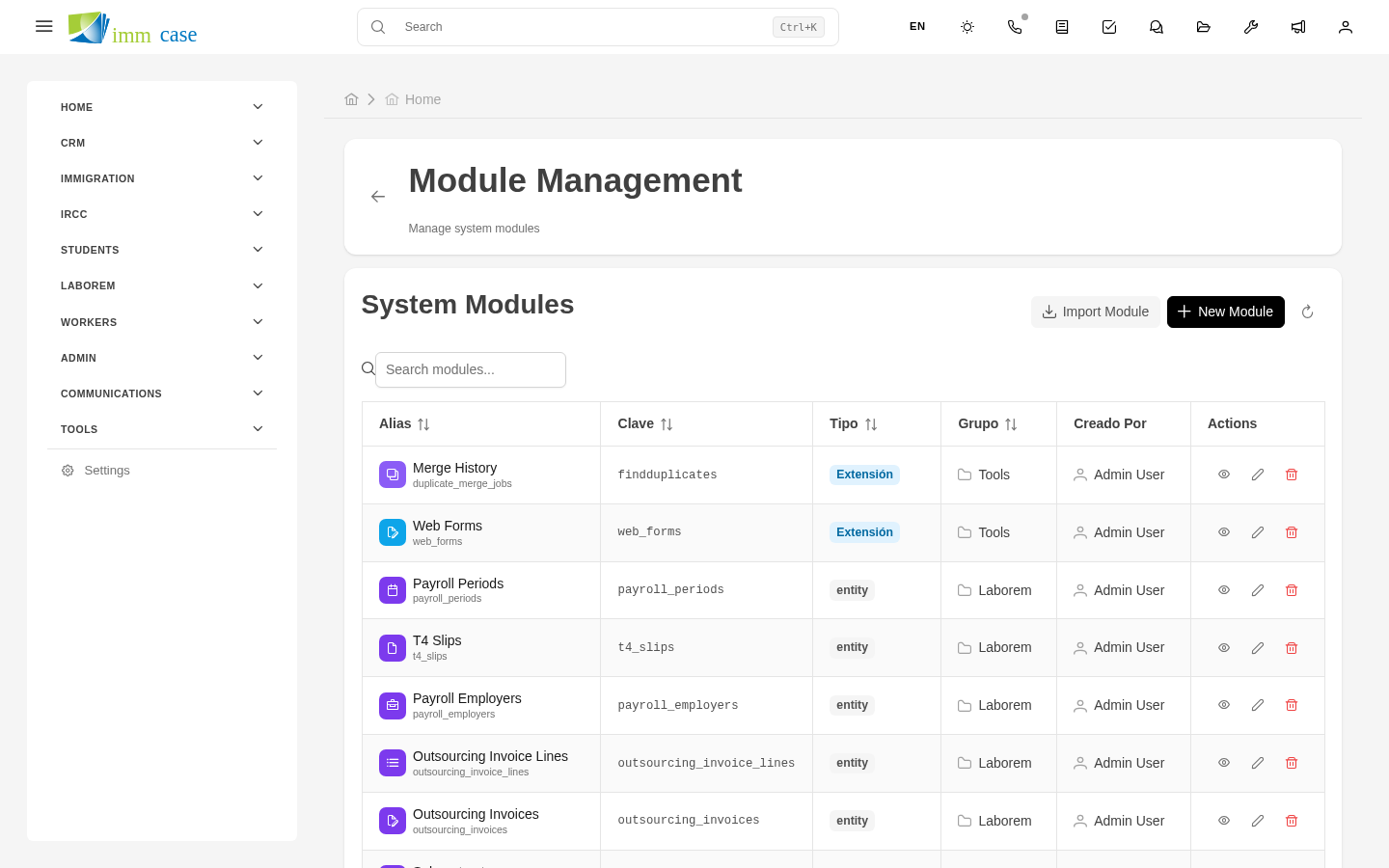Sort the table by Tipo column
This screenshot has width=1389, height=868.
point(871,424)
